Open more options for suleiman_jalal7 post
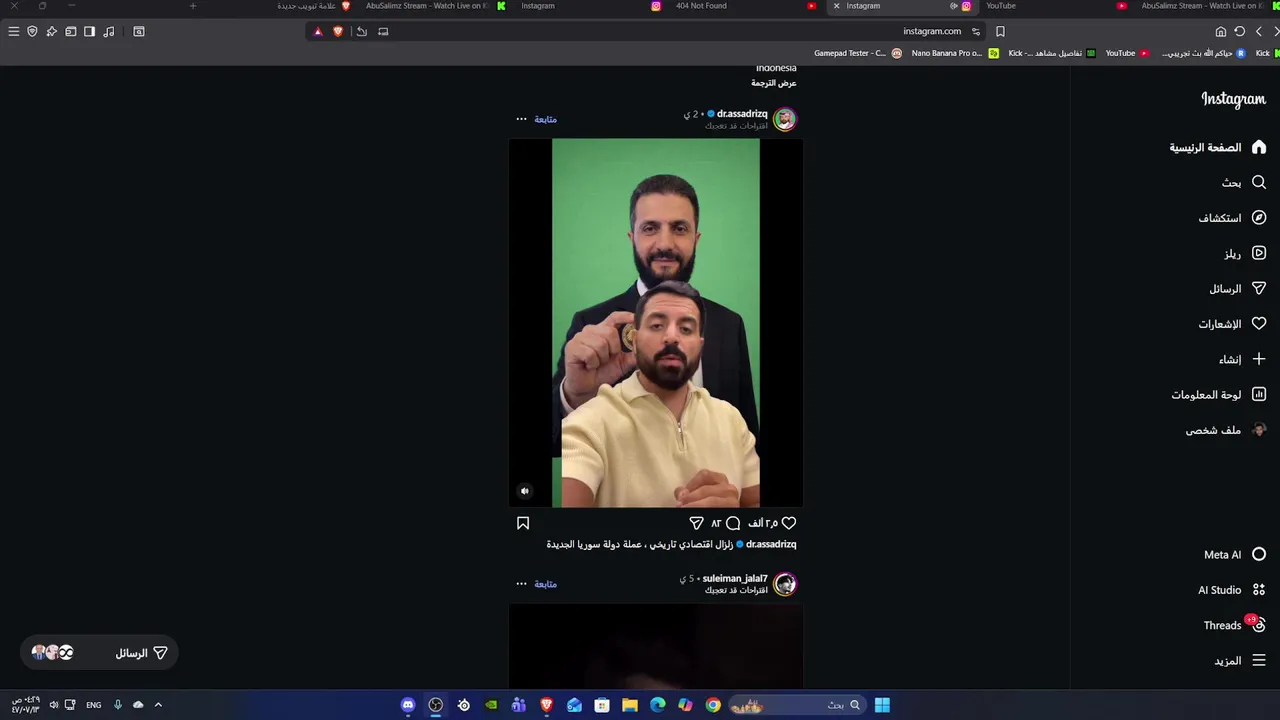1280x720 pixels. [521, 584]
